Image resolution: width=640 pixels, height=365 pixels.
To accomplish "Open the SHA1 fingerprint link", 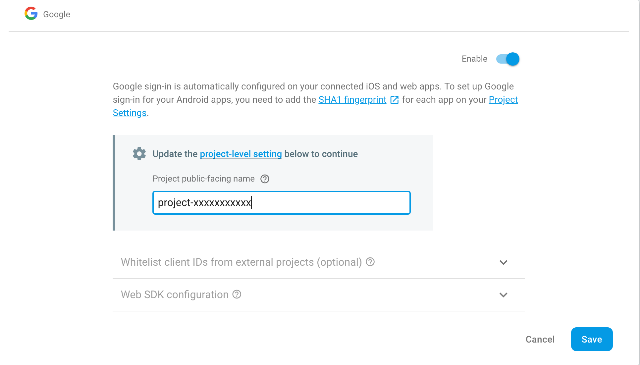I will click(x=352, y=100).
